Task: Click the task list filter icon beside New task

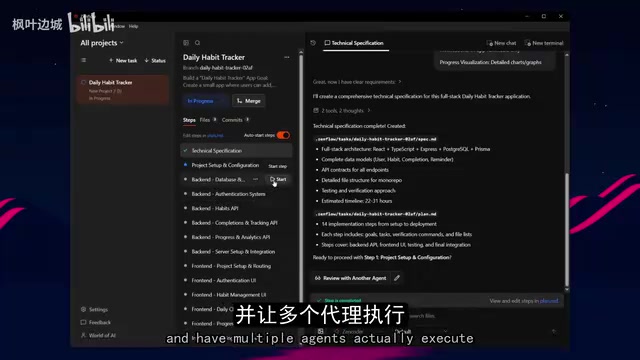Action: point(84,60)
